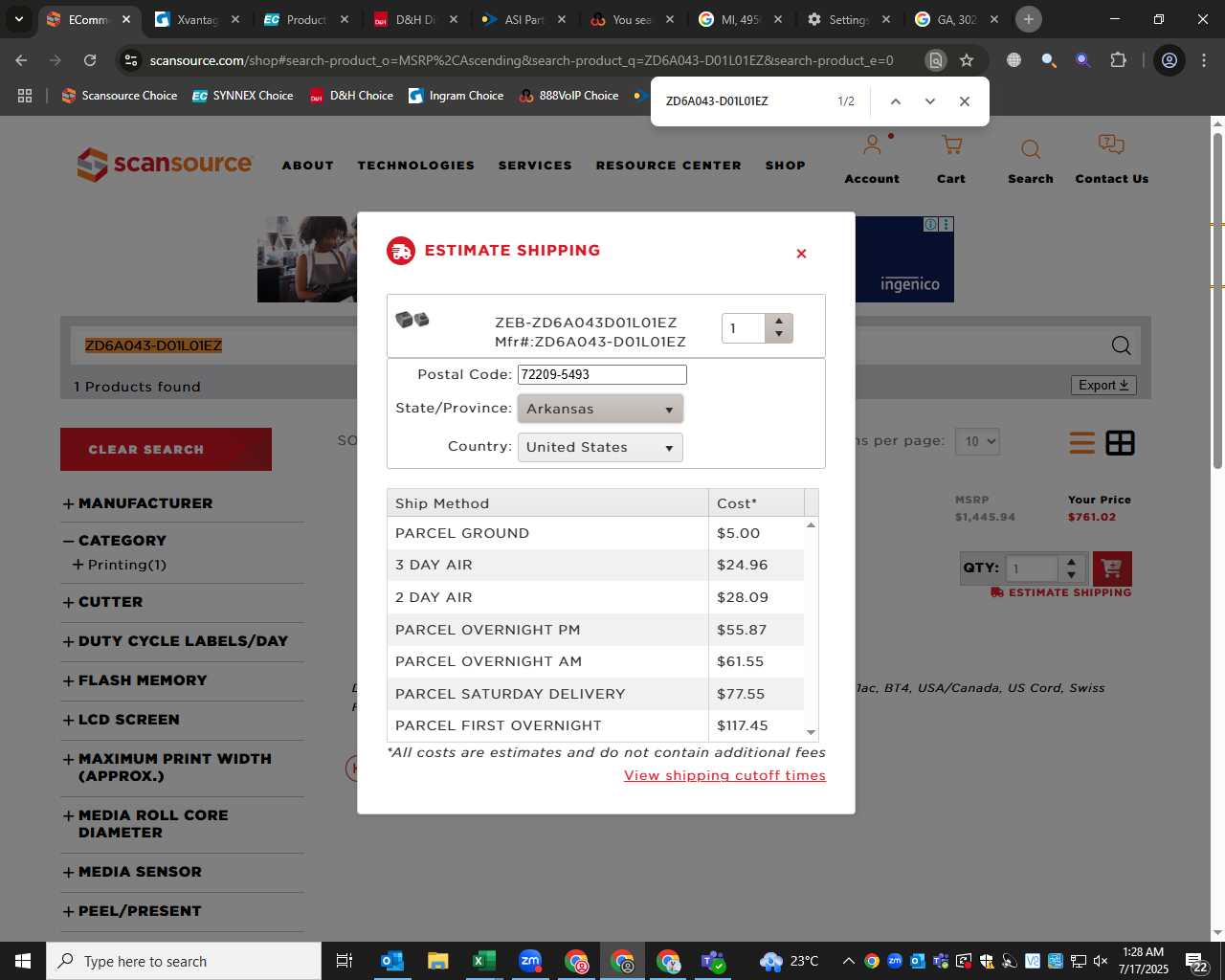Click product search magnifier icon
The image size is (1225, 980).
1122,345
